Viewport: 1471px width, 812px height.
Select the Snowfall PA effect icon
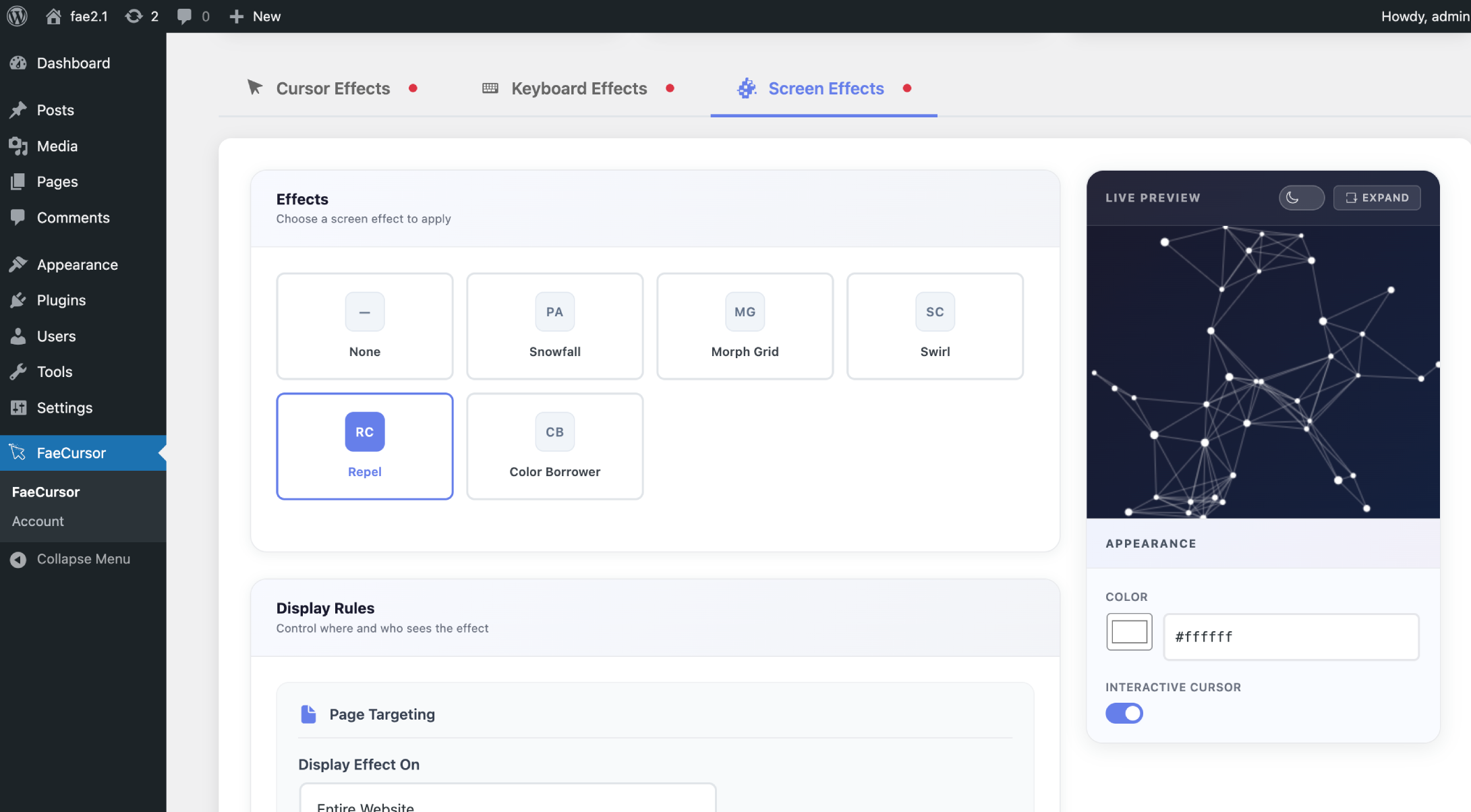(554, 312)
